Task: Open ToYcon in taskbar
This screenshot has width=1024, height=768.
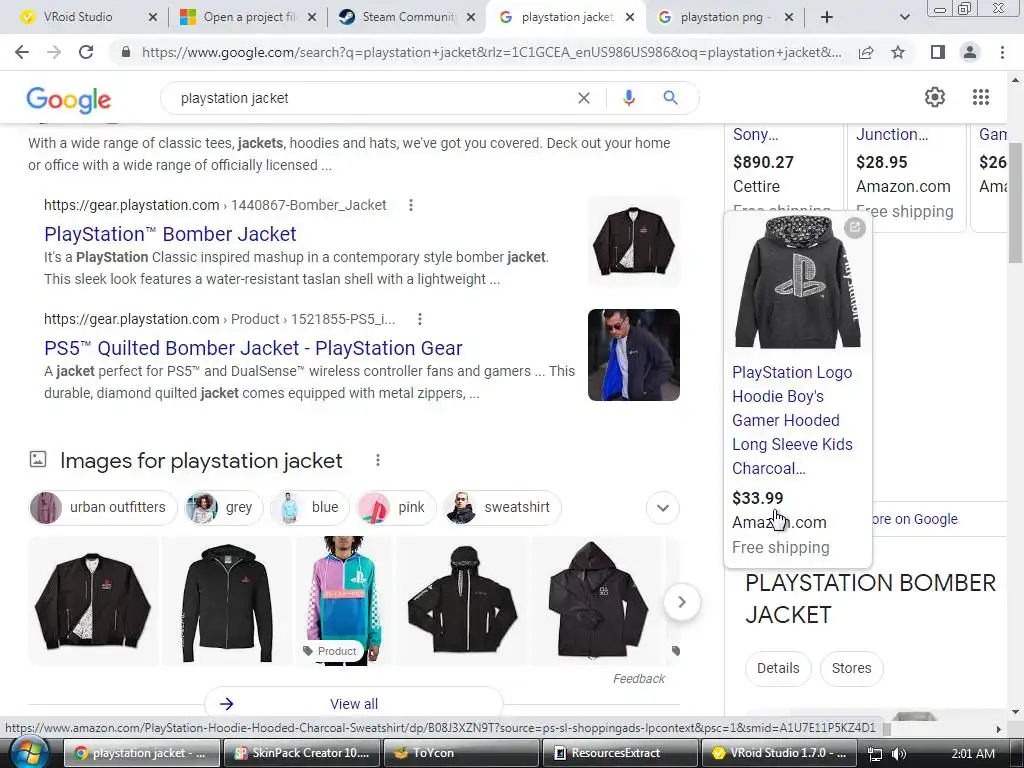Action: (x=461, y=753)
